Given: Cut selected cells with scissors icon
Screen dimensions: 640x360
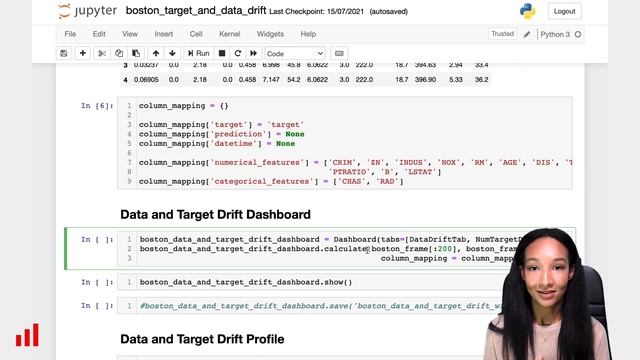Looking at the screenshot, I should tap(102, 53).
